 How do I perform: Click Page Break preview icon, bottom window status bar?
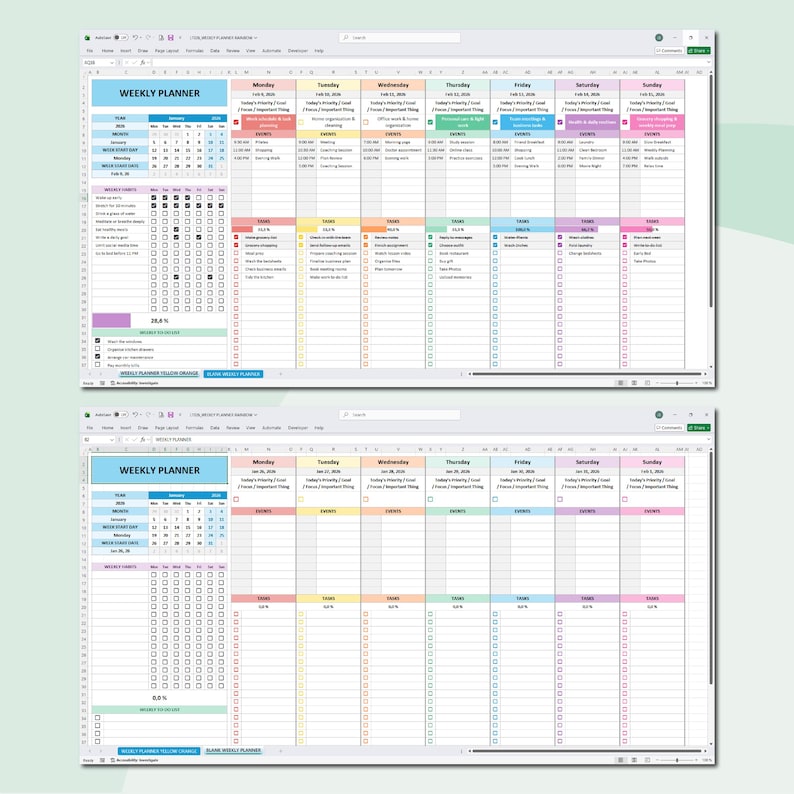click(x=647, y=760)
